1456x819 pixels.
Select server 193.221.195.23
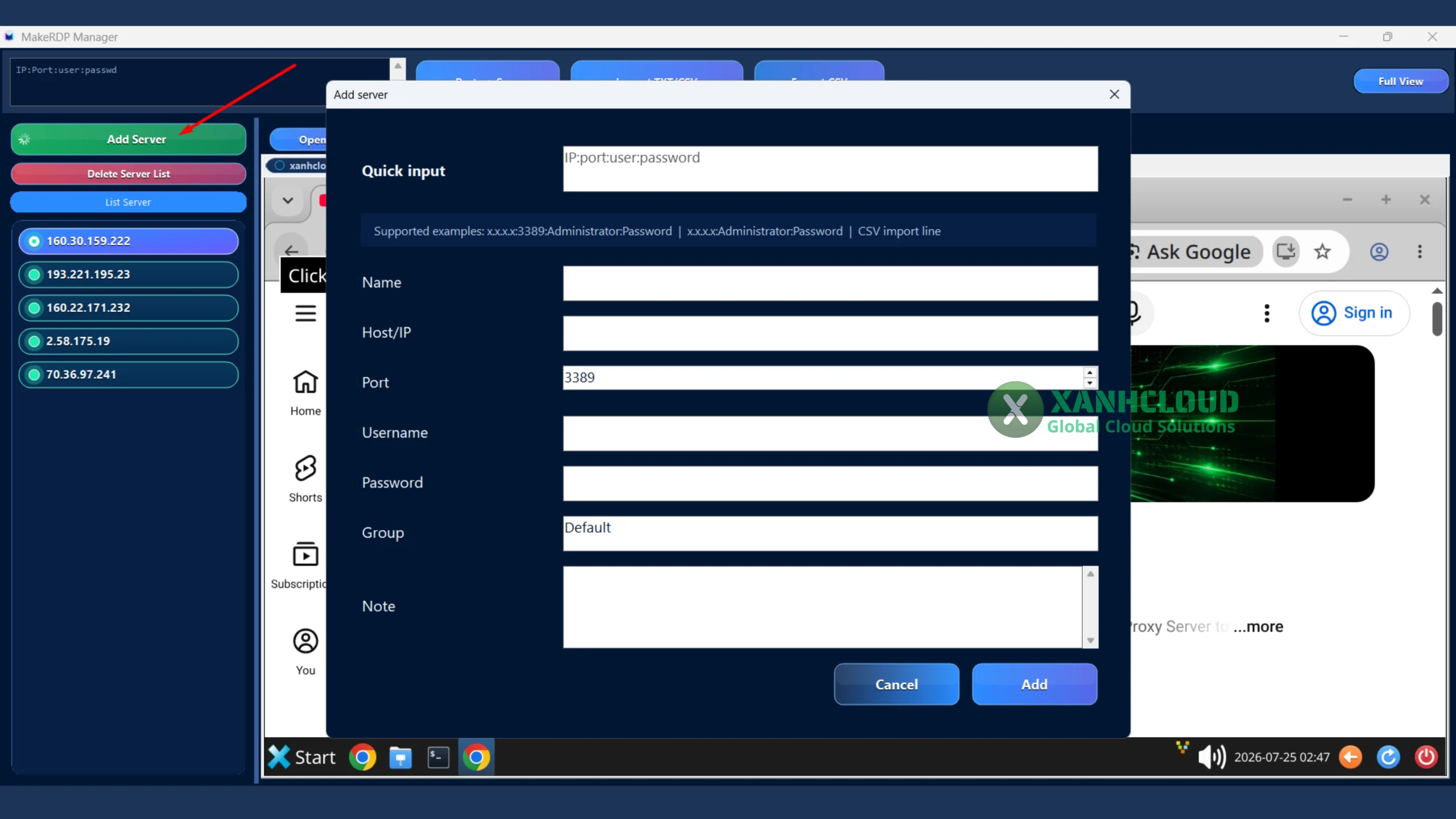pos(129,275)
